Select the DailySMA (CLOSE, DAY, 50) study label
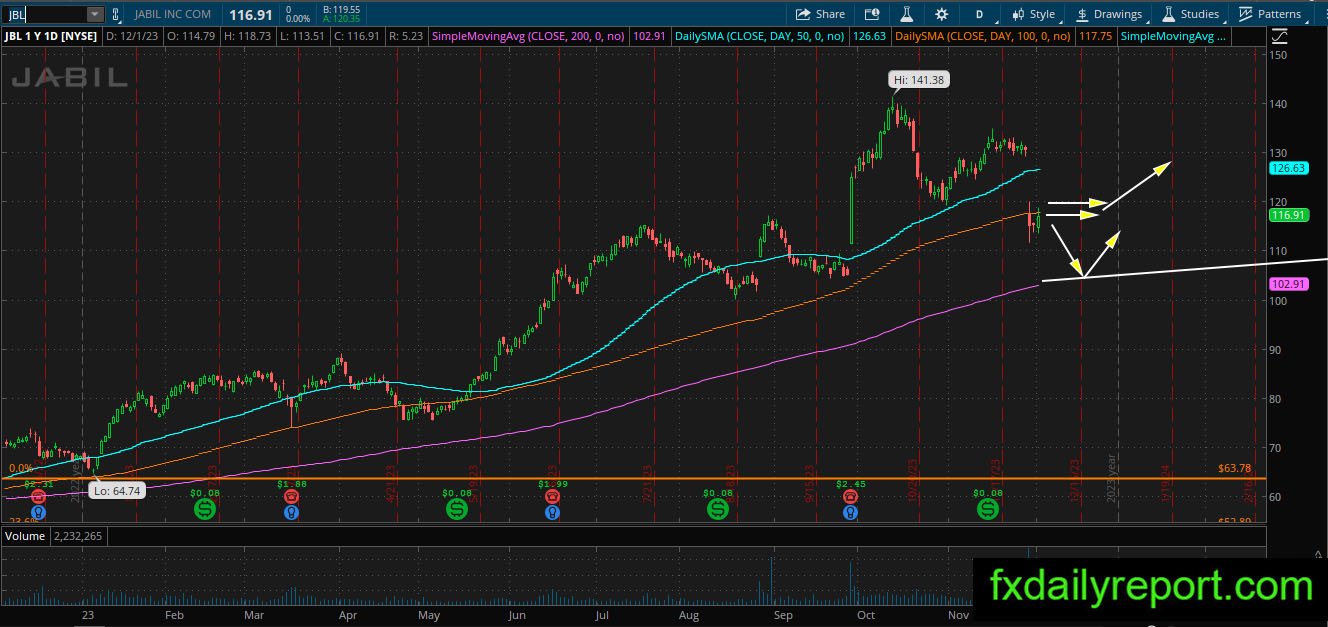The image size is (1328, 627). pos(759,36)
